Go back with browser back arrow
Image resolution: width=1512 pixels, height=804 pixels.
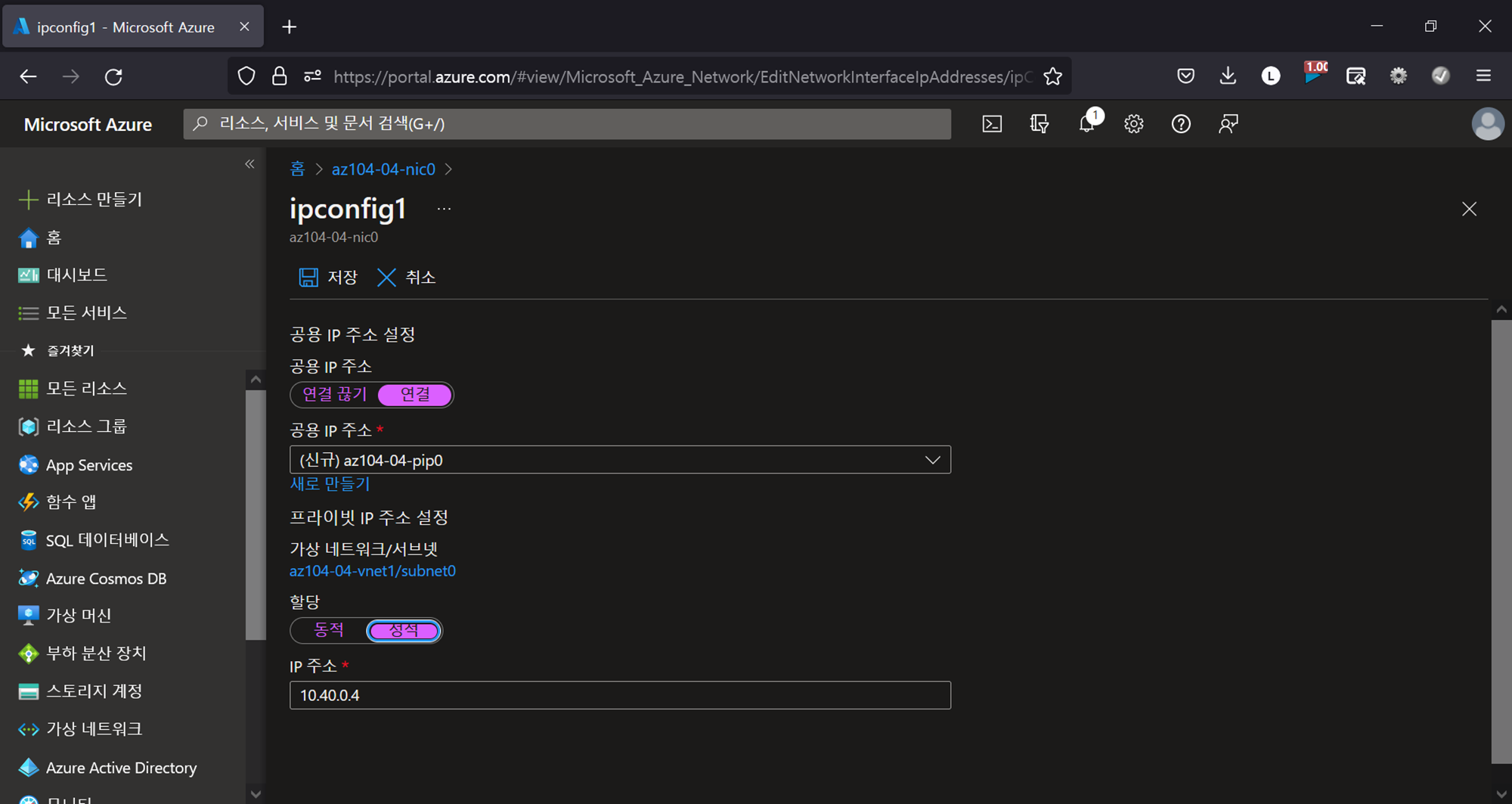point(28,76)
